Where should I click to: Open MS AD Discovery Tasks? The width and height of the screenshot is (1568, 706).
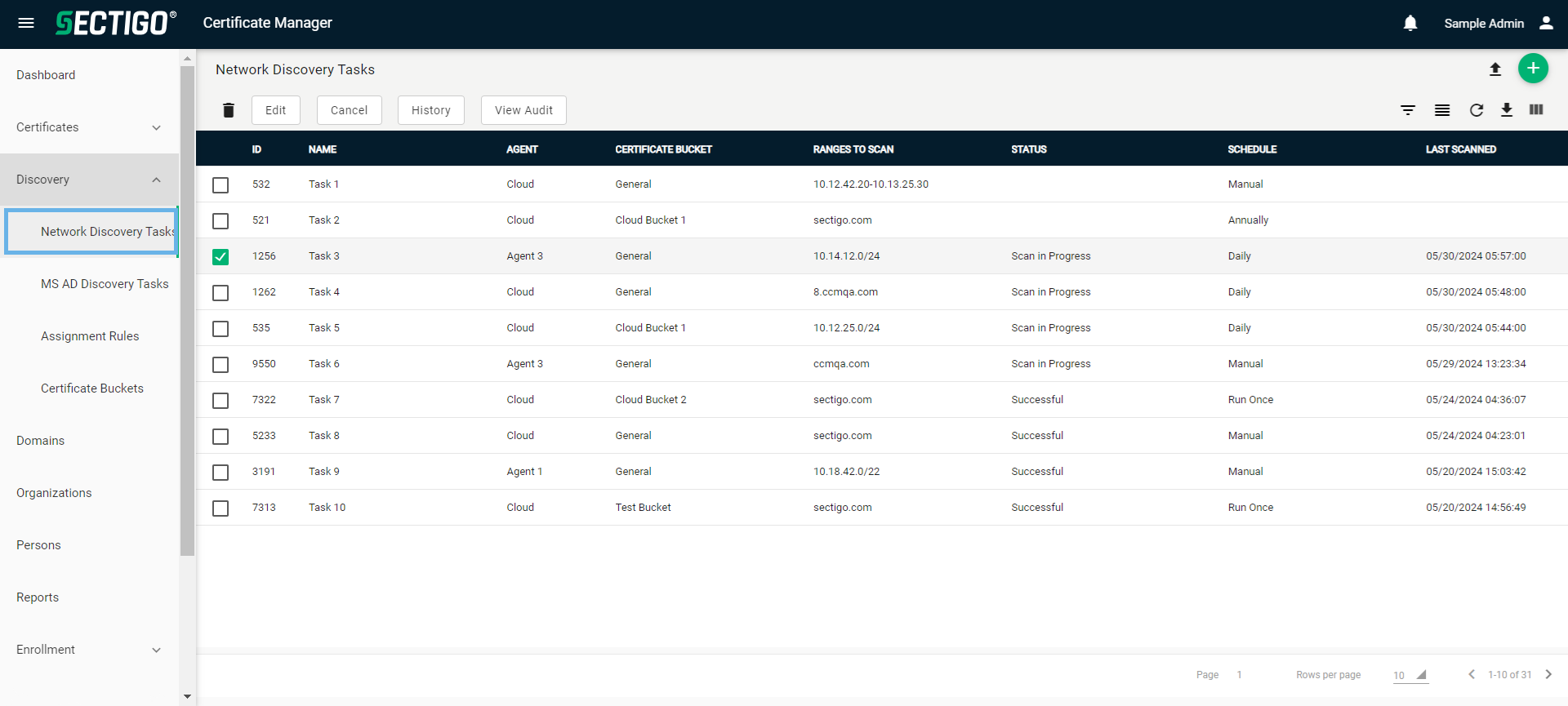tap(105, 284)
